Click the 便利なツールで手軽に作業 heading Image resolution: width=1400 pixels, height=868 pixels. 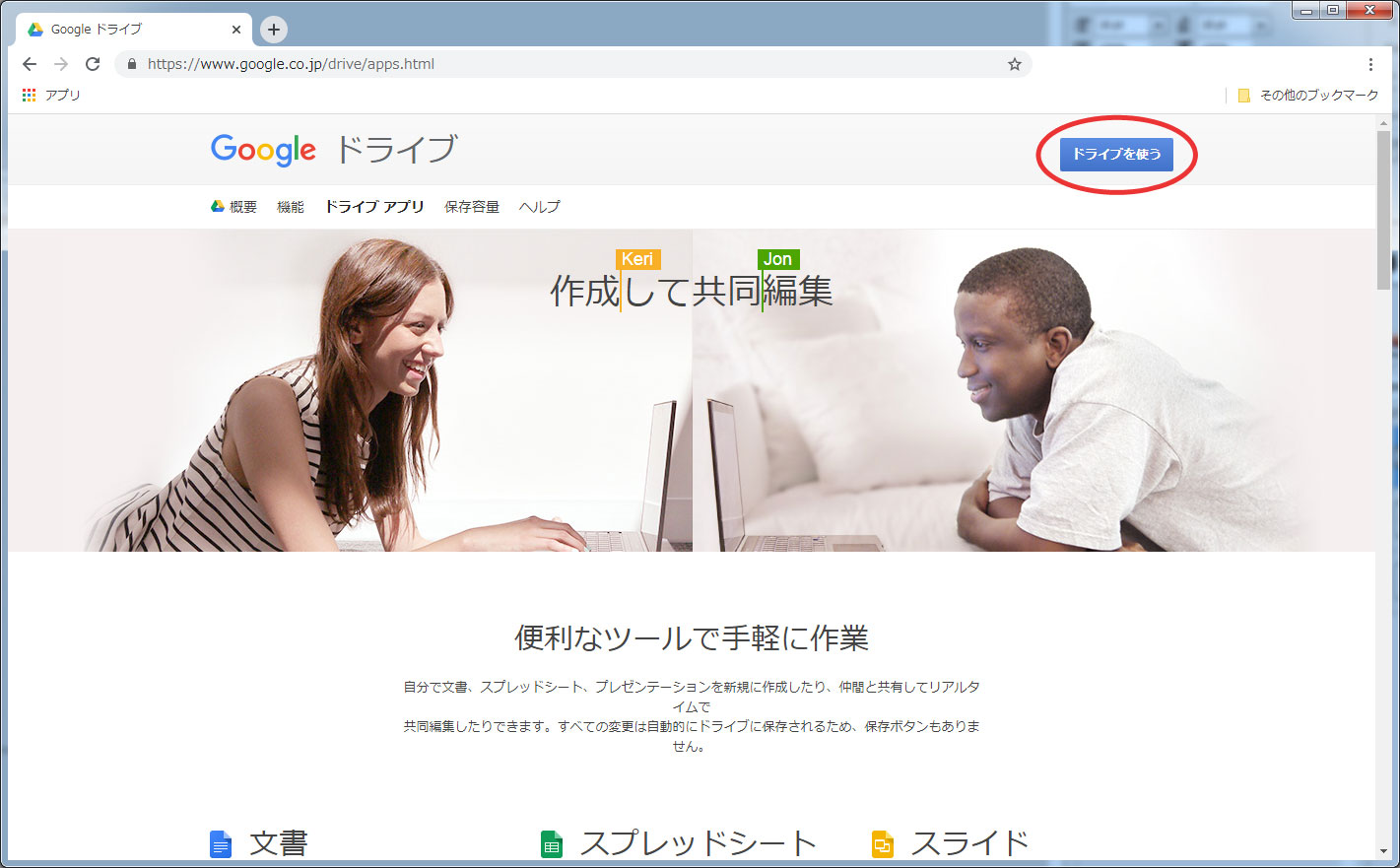(692, 638)
